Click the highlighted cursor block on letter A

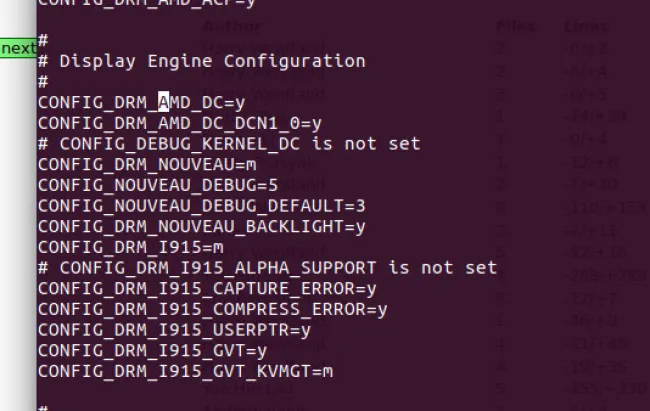tap(163, 102)
